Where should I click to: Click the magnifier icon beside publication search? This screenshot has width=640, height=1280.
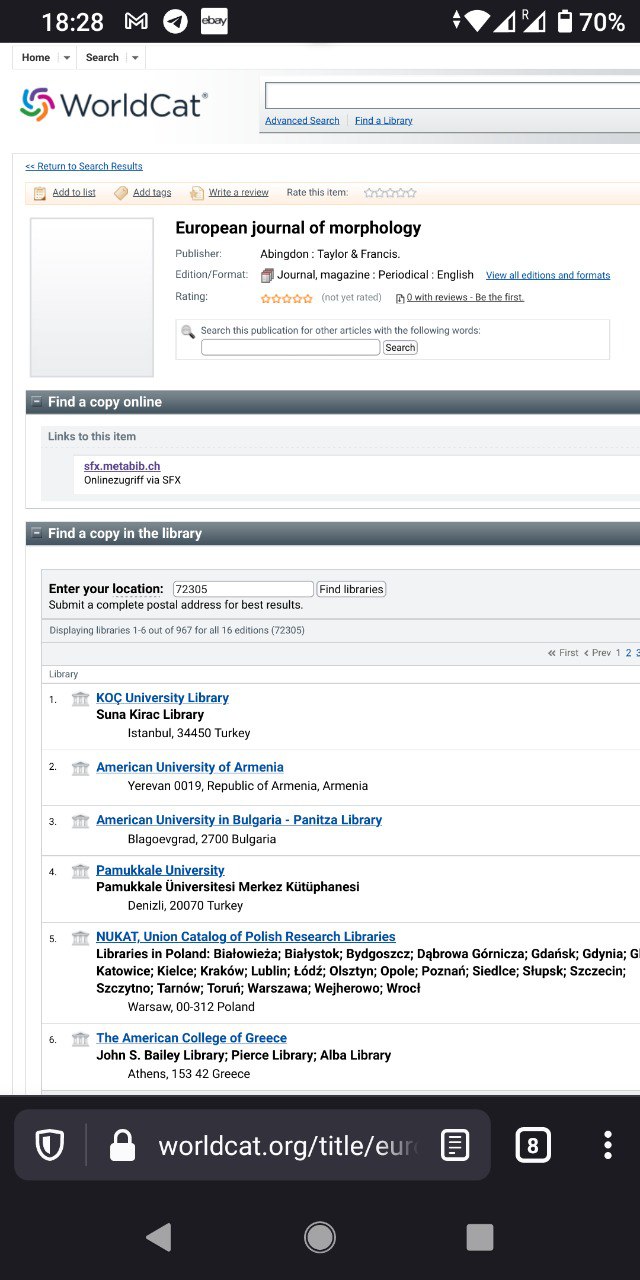click(188, 332)
